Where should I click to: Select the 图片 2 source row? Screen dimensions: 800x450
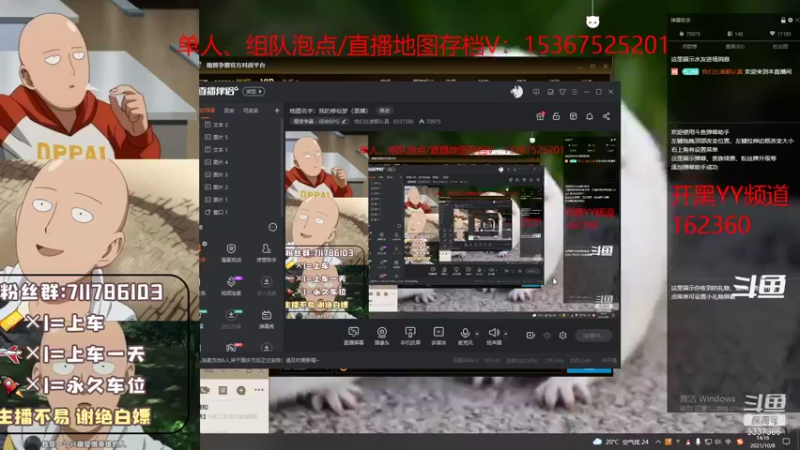240,187
